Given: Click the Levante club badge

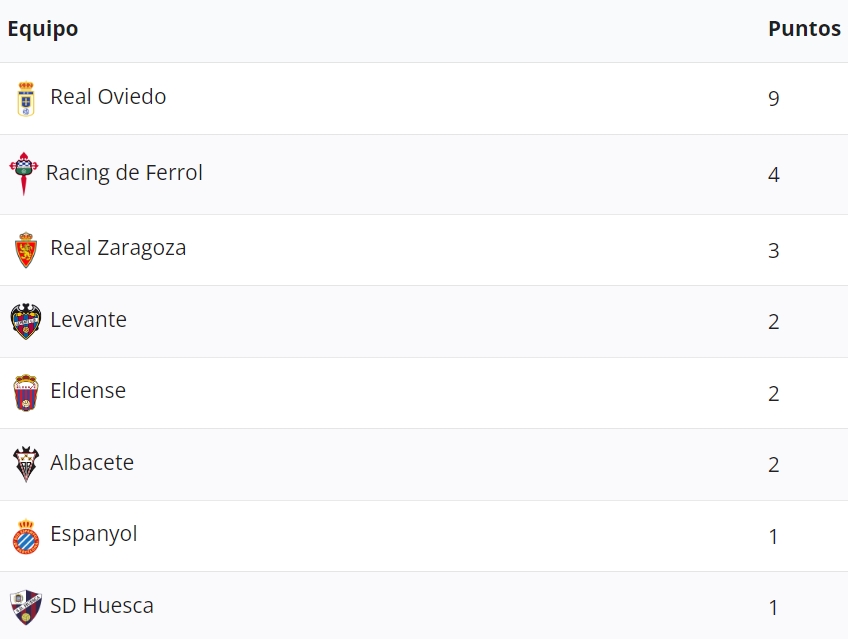Looking at the screenshot, I should coord(25,321).
